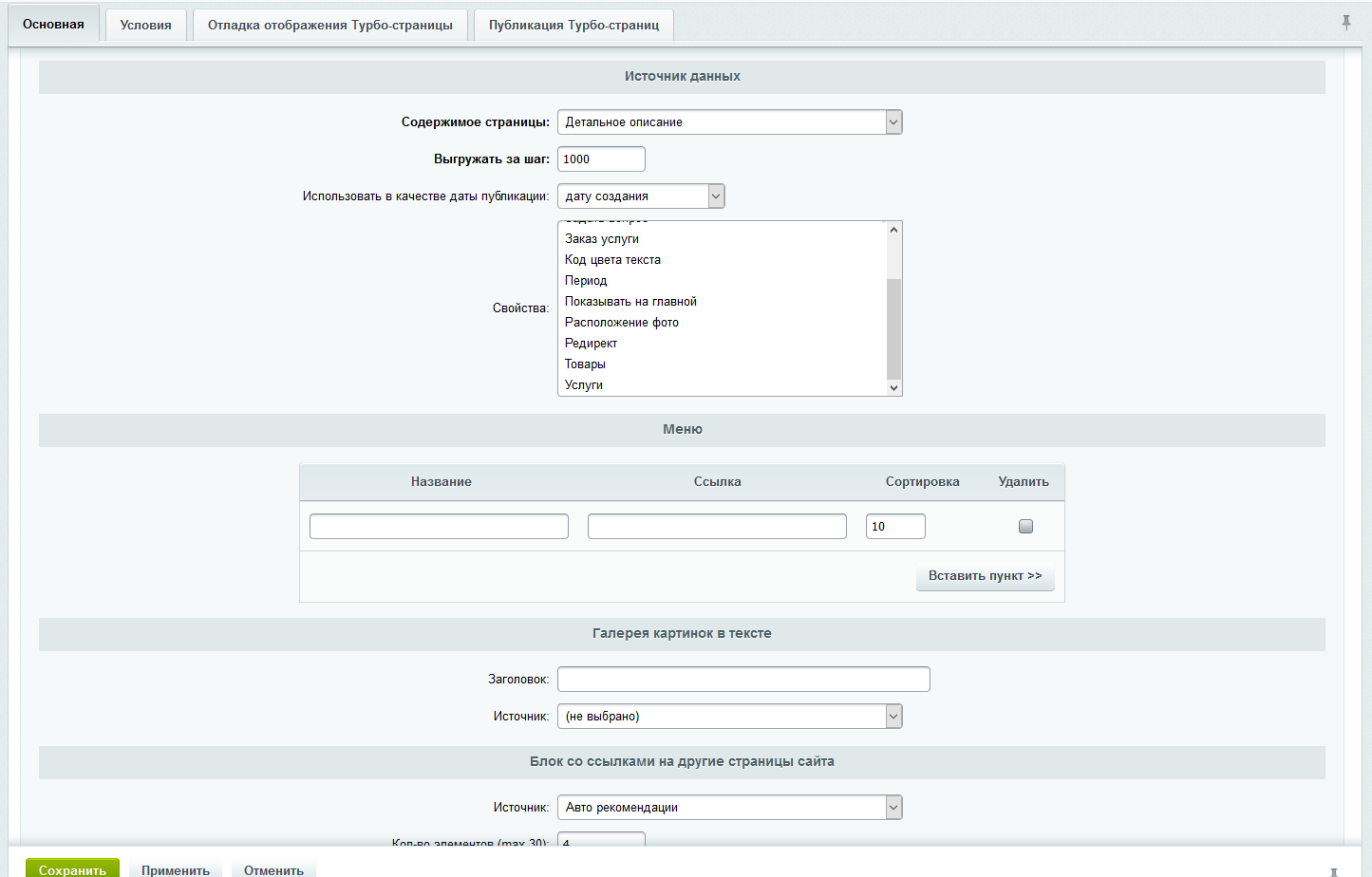This screenshot has height=877, width=1372.
Task: Select Редирект in the properties list
Action: pyautogui.click(x=591, y=344)
